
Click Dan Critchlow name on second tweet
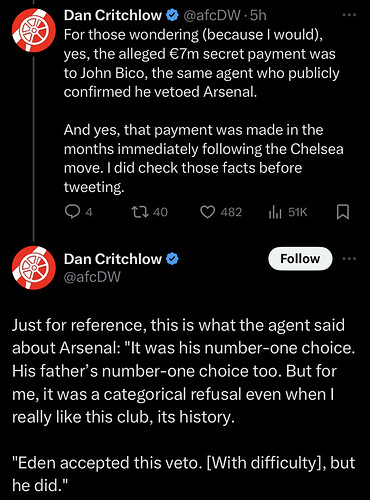click(113, 259)
